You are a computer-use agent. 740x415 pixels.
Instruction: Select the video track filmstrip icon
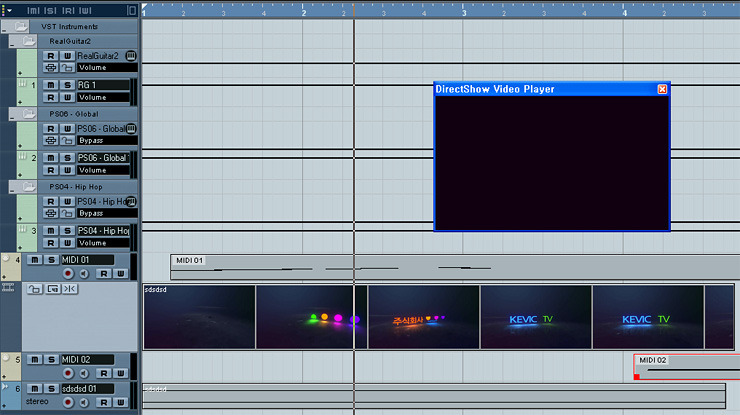8,288
